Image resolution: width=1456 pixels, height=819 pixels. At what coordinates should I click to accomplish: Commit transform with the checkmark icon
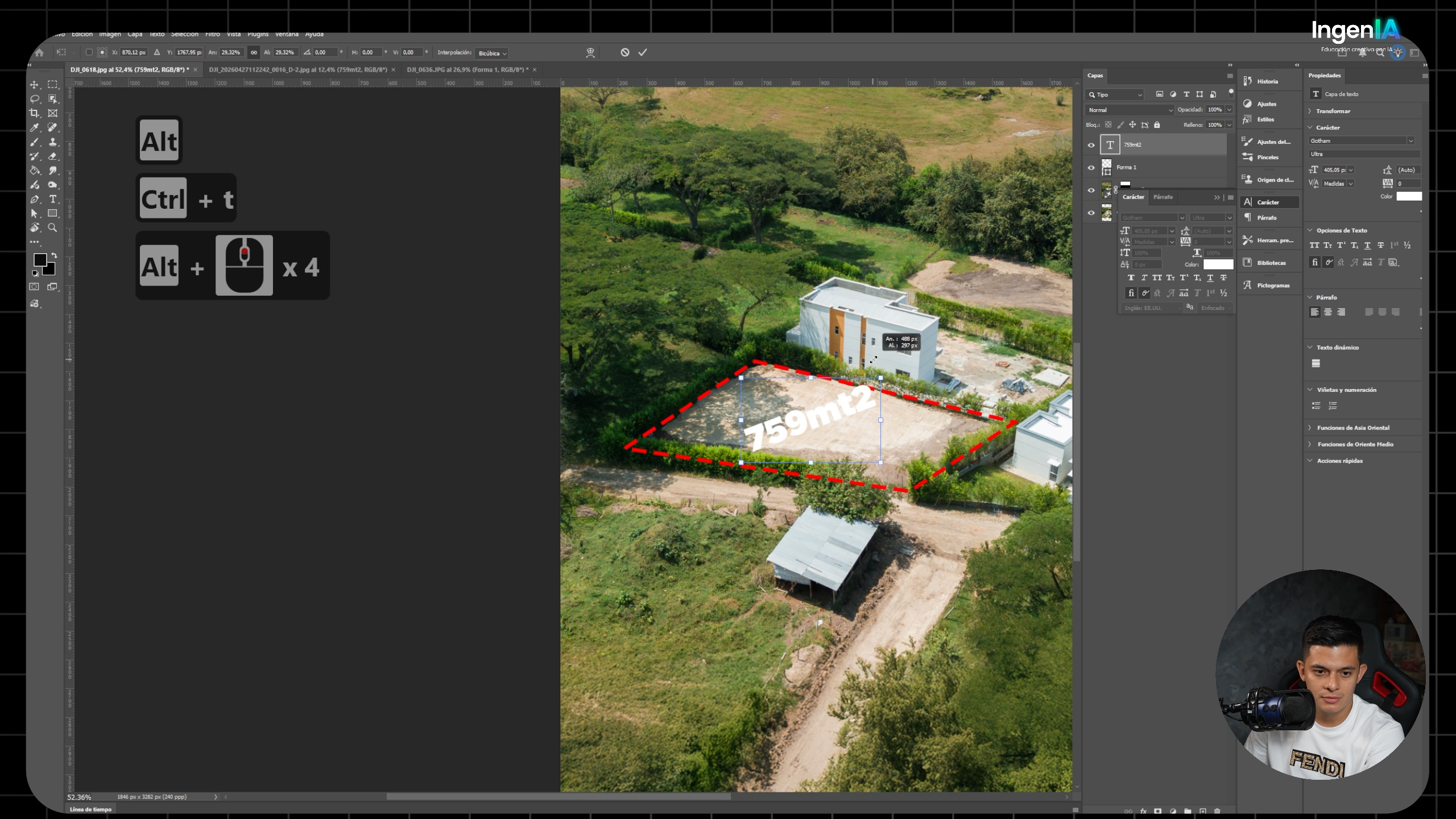pos(643,52)
